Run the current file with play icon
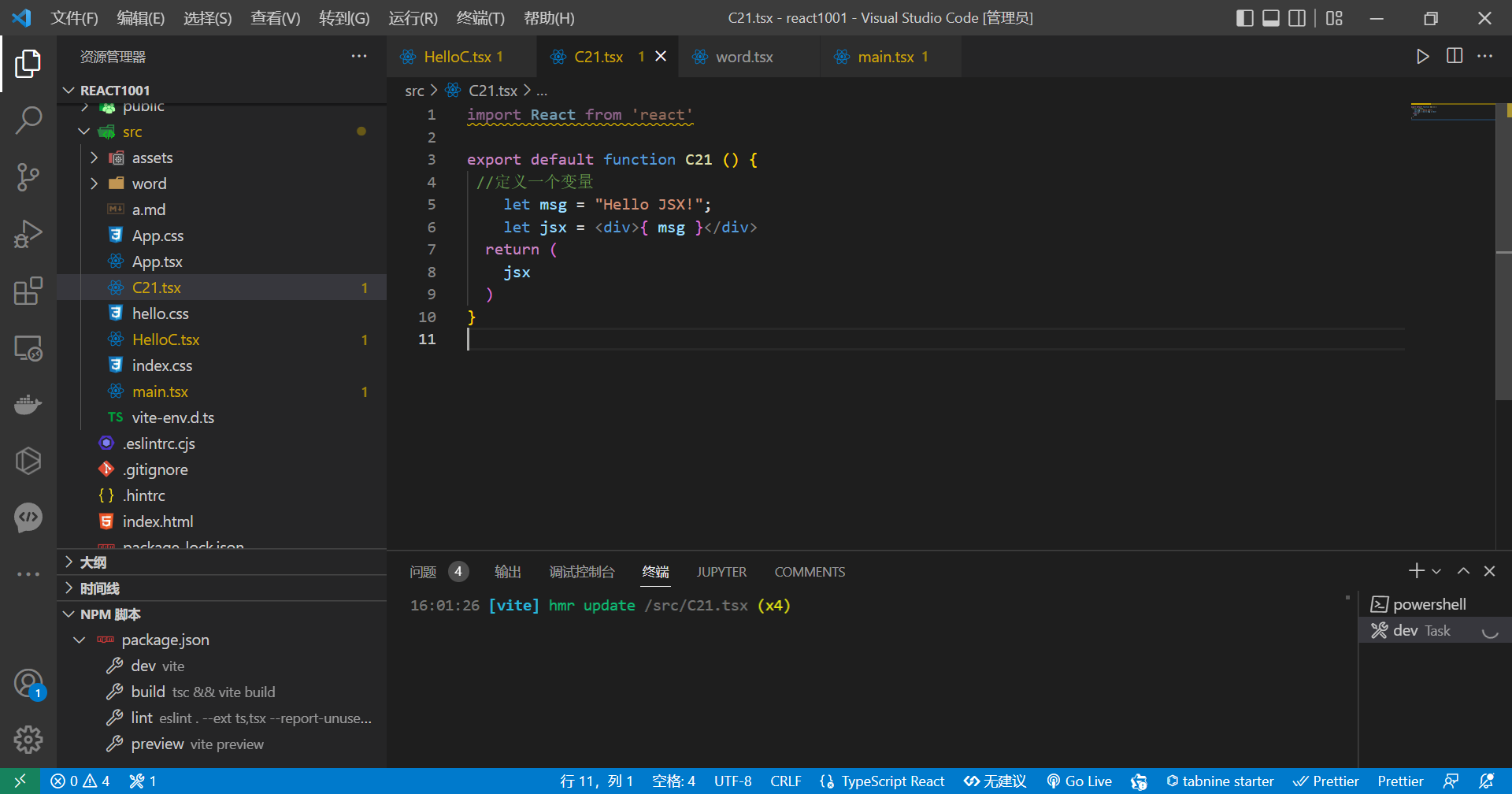 pos(1422,57)
